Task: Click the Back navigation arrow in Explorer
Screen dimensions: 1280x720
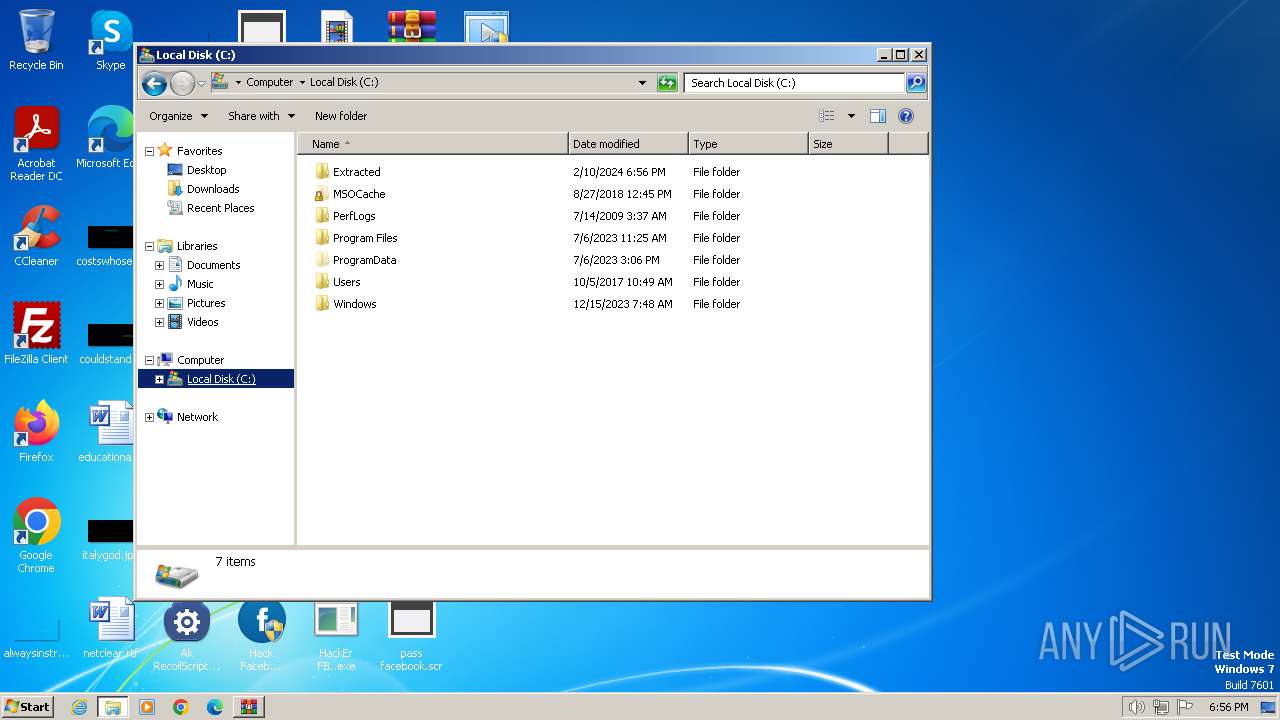Action: pos(154,83)
